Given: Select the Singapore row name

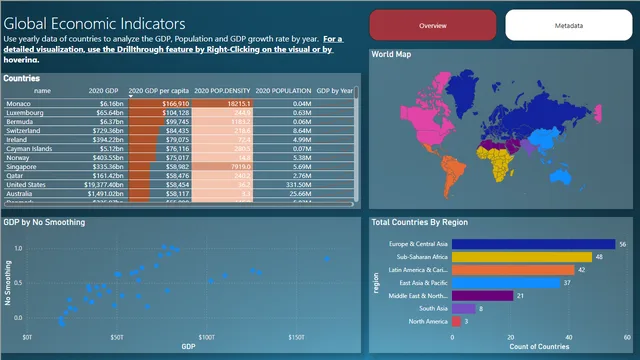Looking at the screenshot, I should (21, 167).
